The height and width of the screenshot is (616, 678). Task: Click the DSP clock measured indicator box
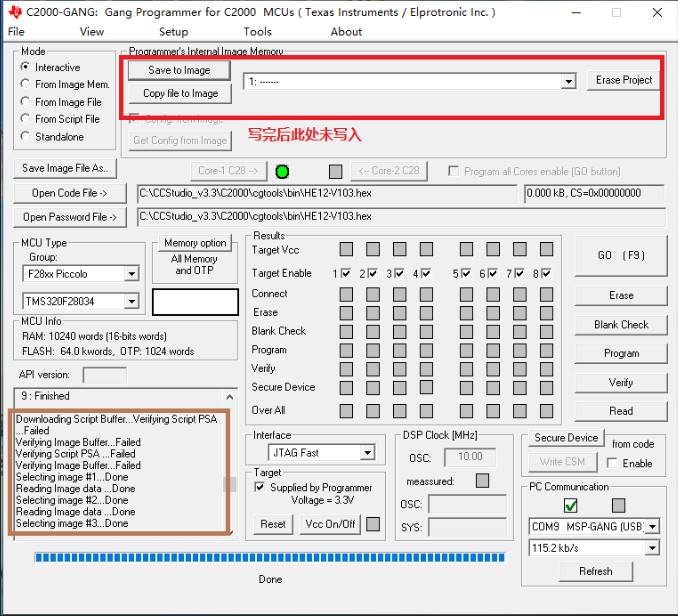(x=482, y=481)
